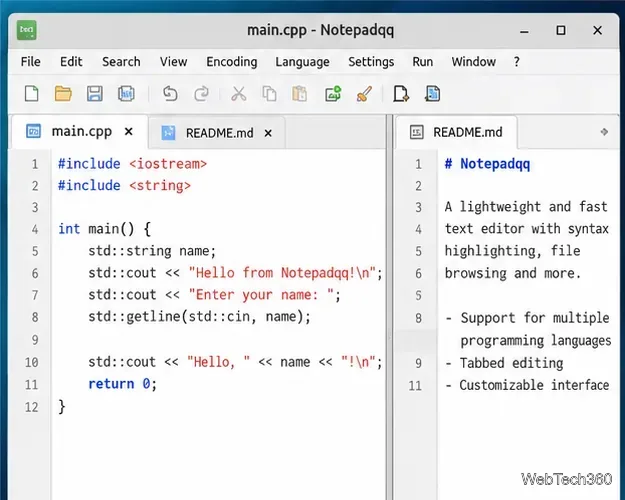Click the Paste clipboard icon
Screen dimensions: 625x500
click(299, 94)
